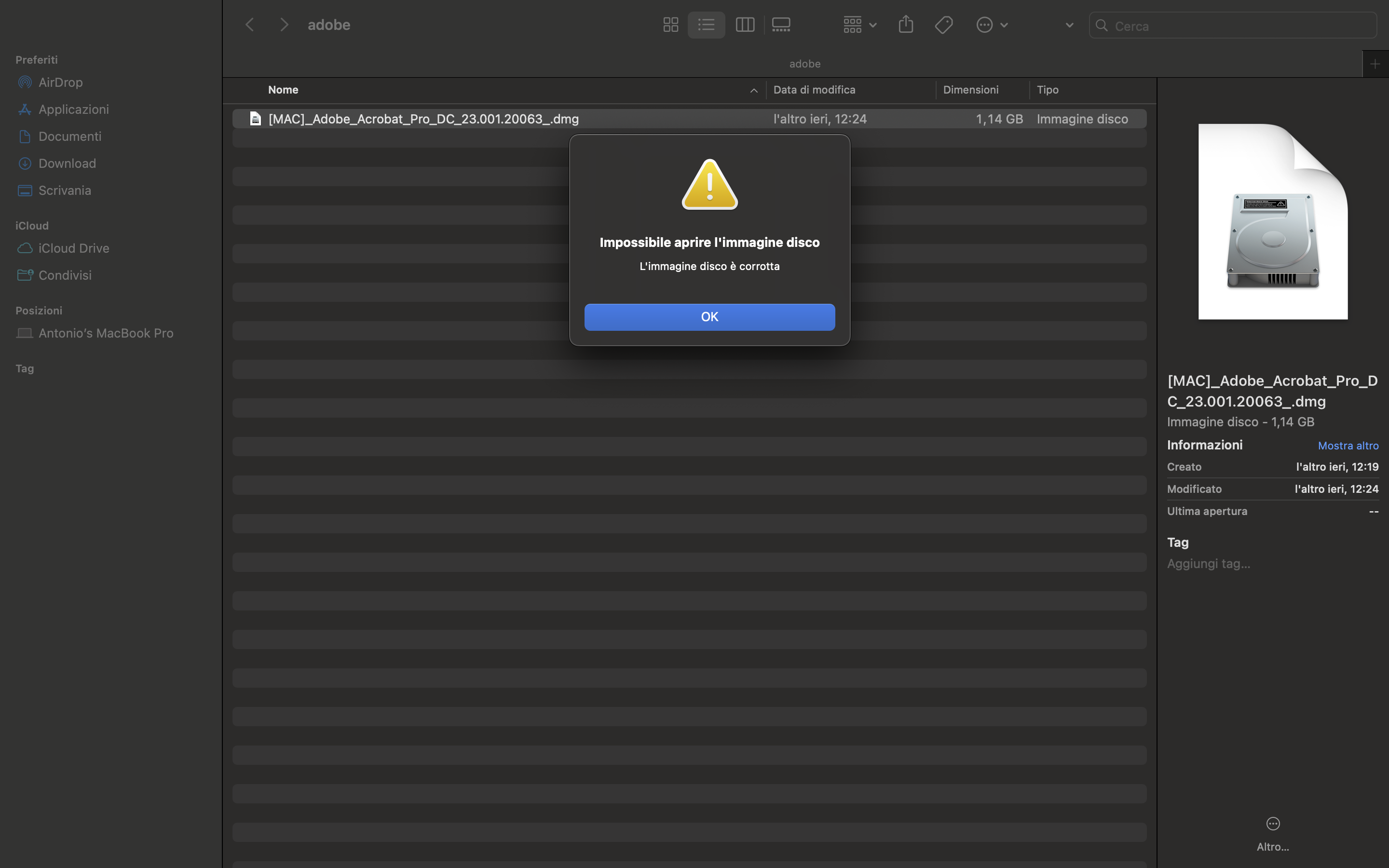The image size is (1389, 868).
Task: Open iCloud Drive in the sidebar
Action: (x=73, y=248)
